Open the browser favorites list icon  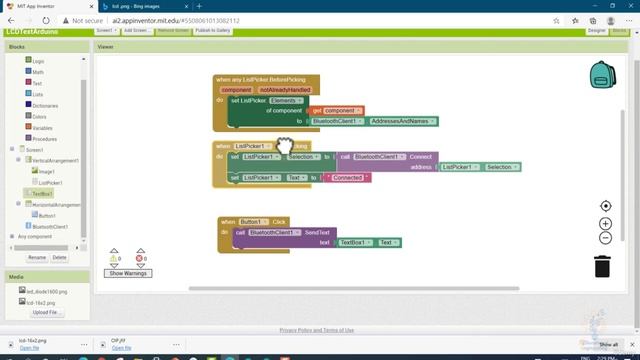[x=575, y=20]
